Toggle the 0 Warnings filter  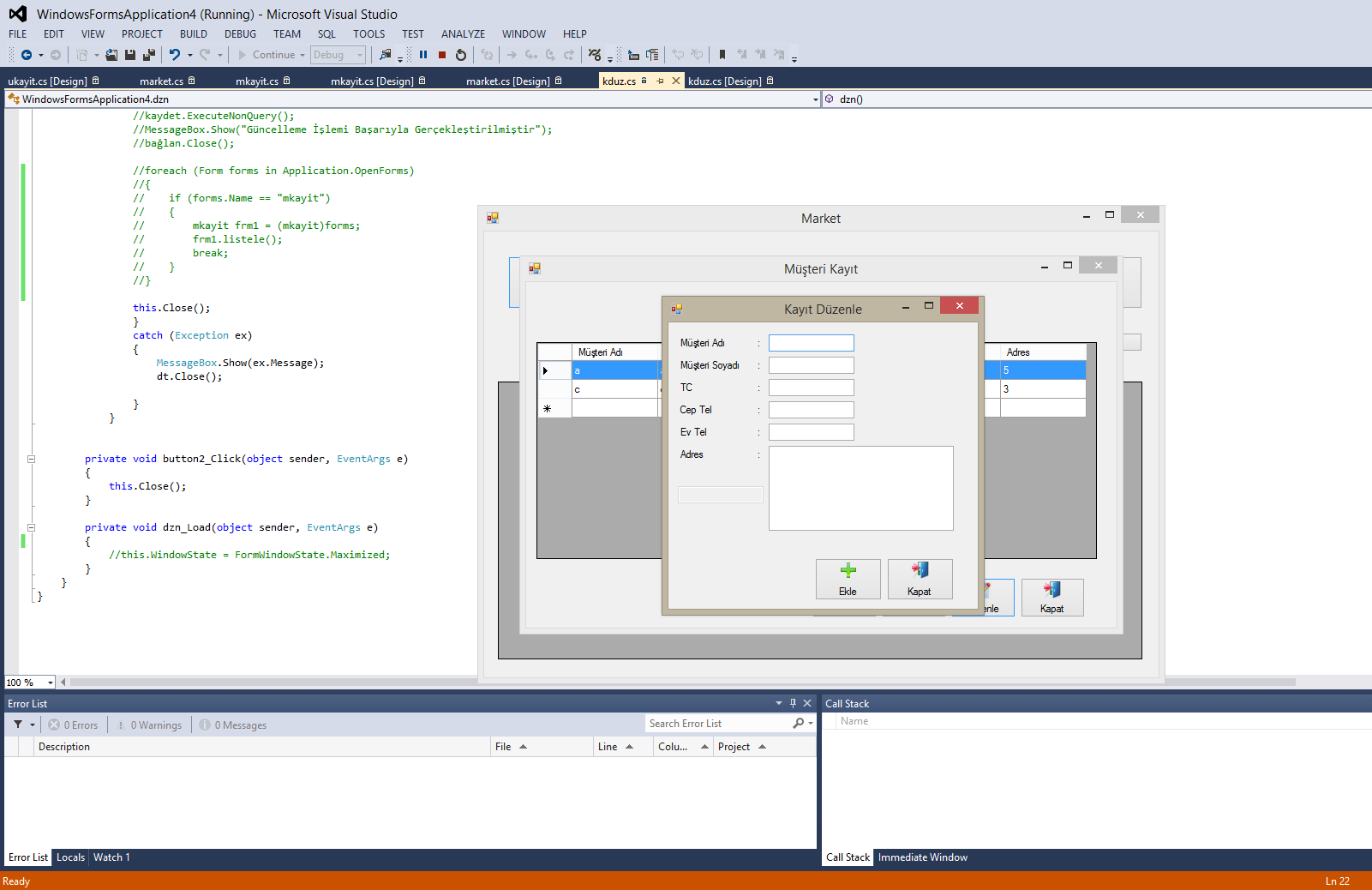pyautogui.click(x=149, y=725)
